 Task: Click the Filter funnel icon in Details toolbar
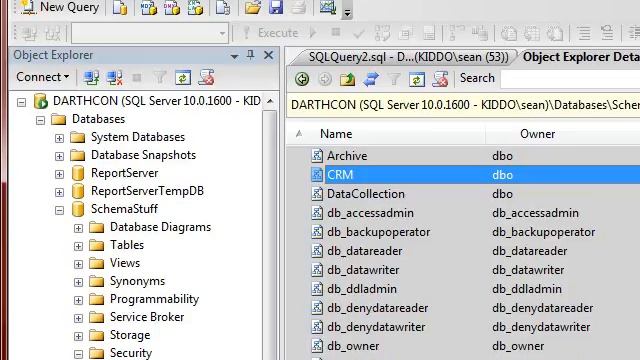coord(394,79)
